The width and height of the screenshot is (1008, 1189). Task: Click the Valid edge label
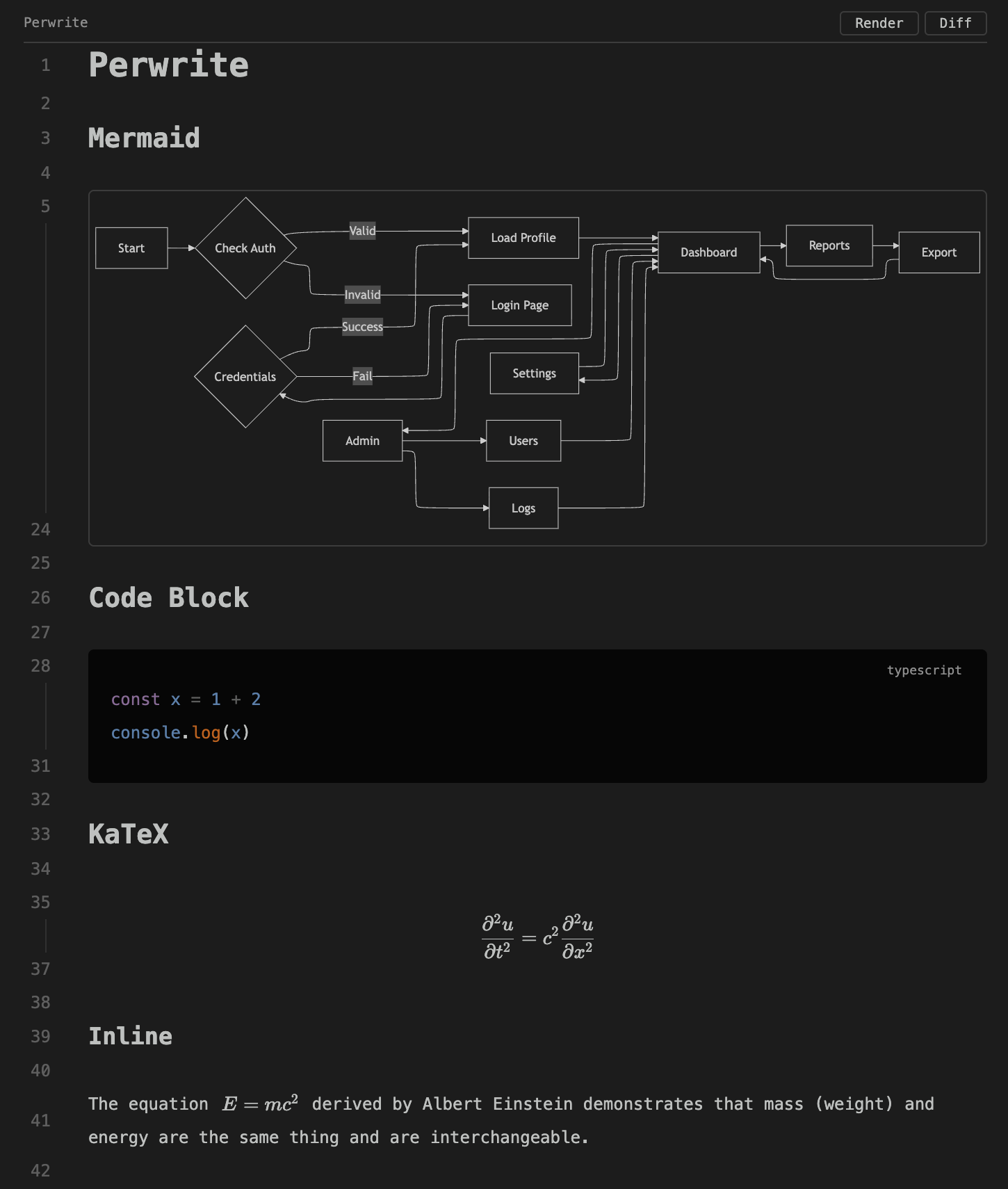point(362,231)
